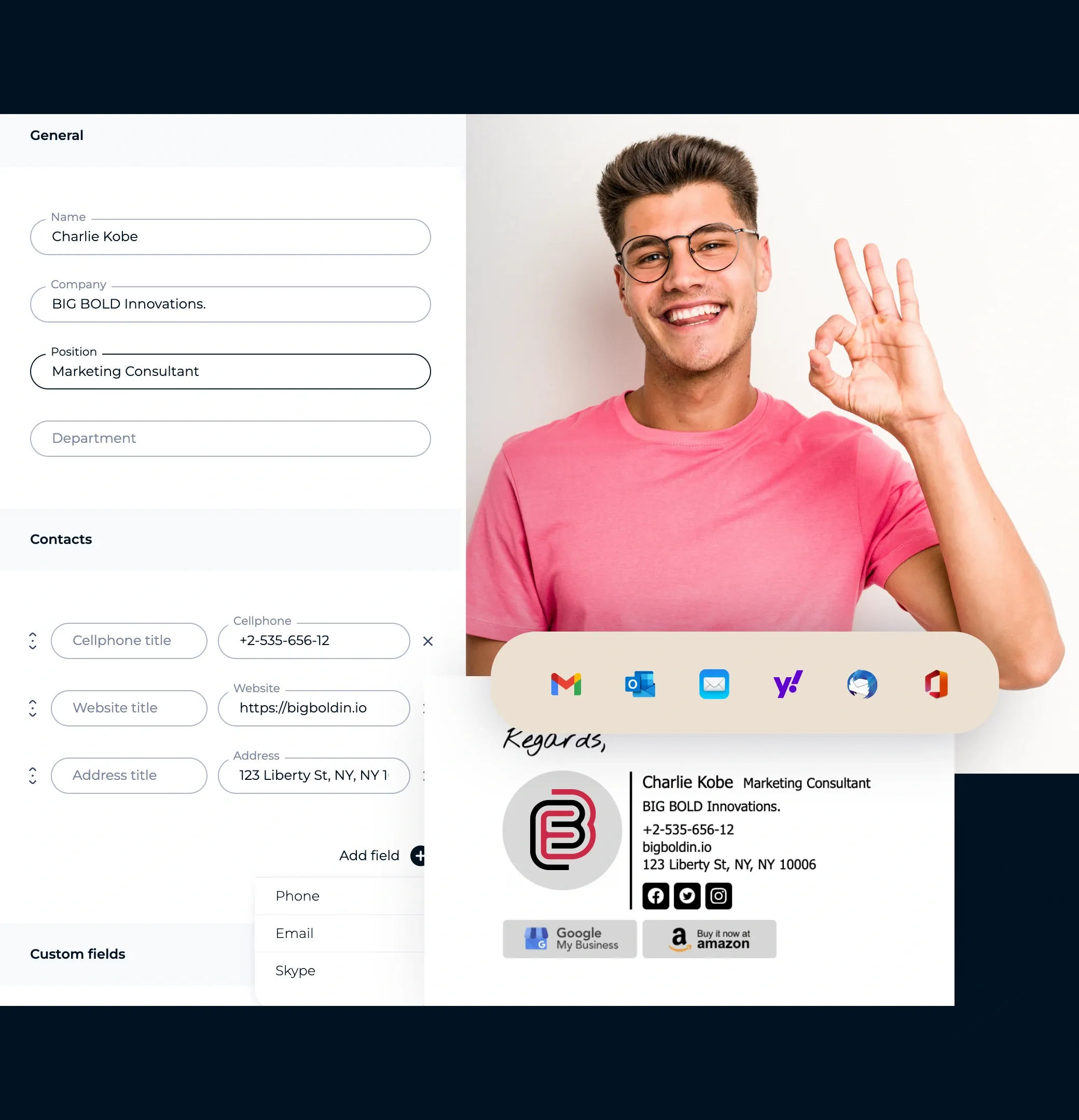Image resolution: width=1079 pixels, height=1120 pixels.
Task: Click the Company name input field
Action: tap(230, 304)
